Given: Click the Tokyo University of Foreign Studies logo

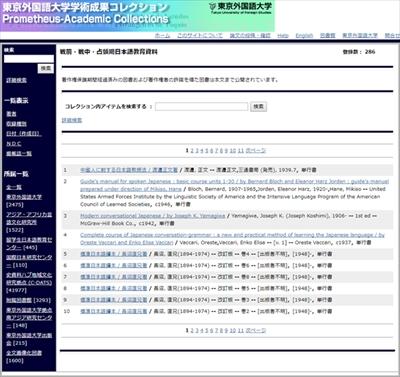Looking at the screenshot, I should click(241, 7).
